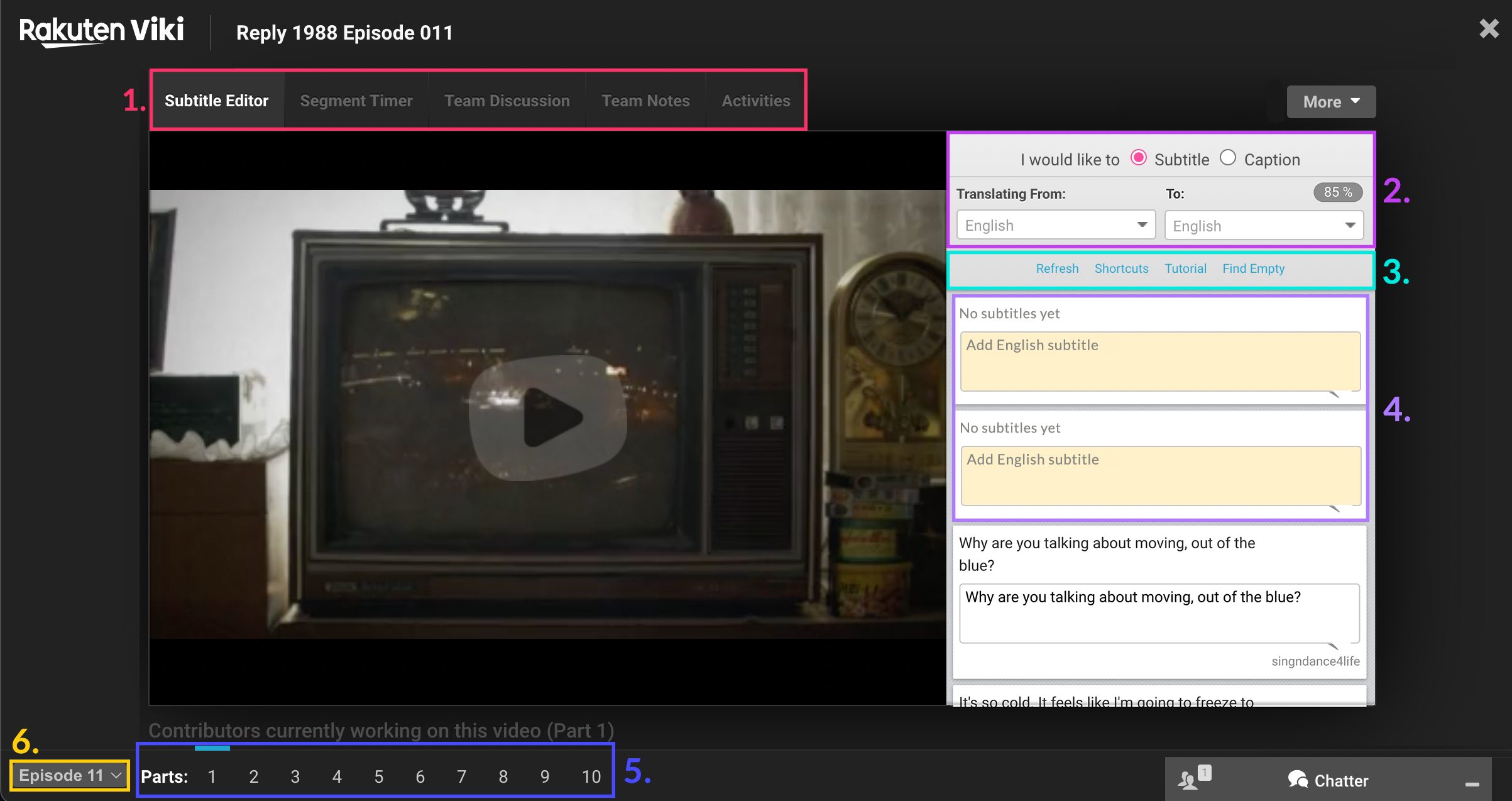Select the Caption radio button

(1227, 158)
